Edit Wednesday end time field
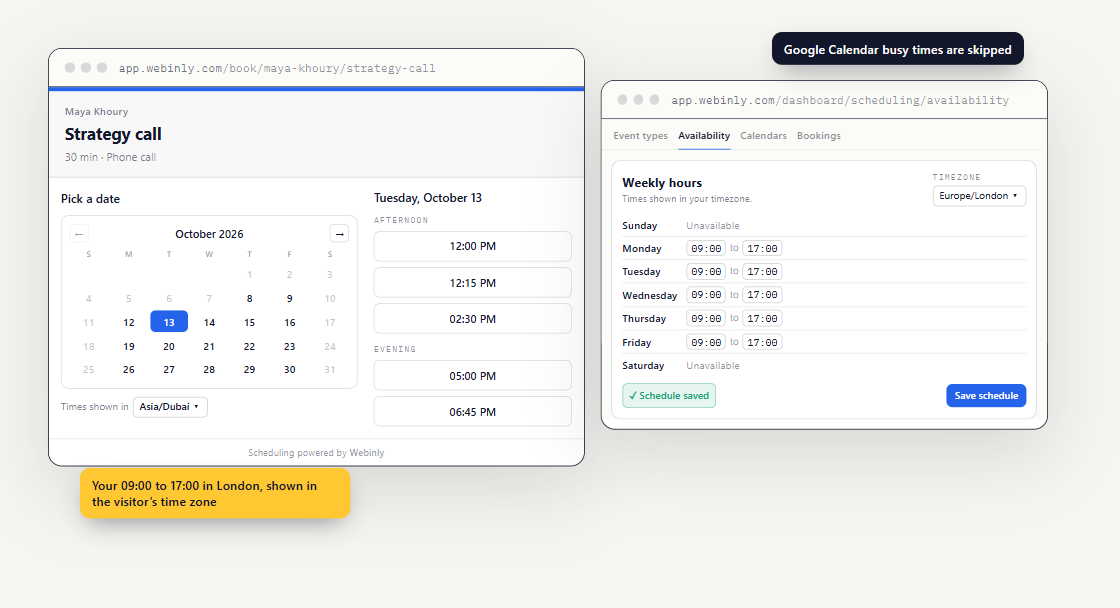 pos(762,295)
